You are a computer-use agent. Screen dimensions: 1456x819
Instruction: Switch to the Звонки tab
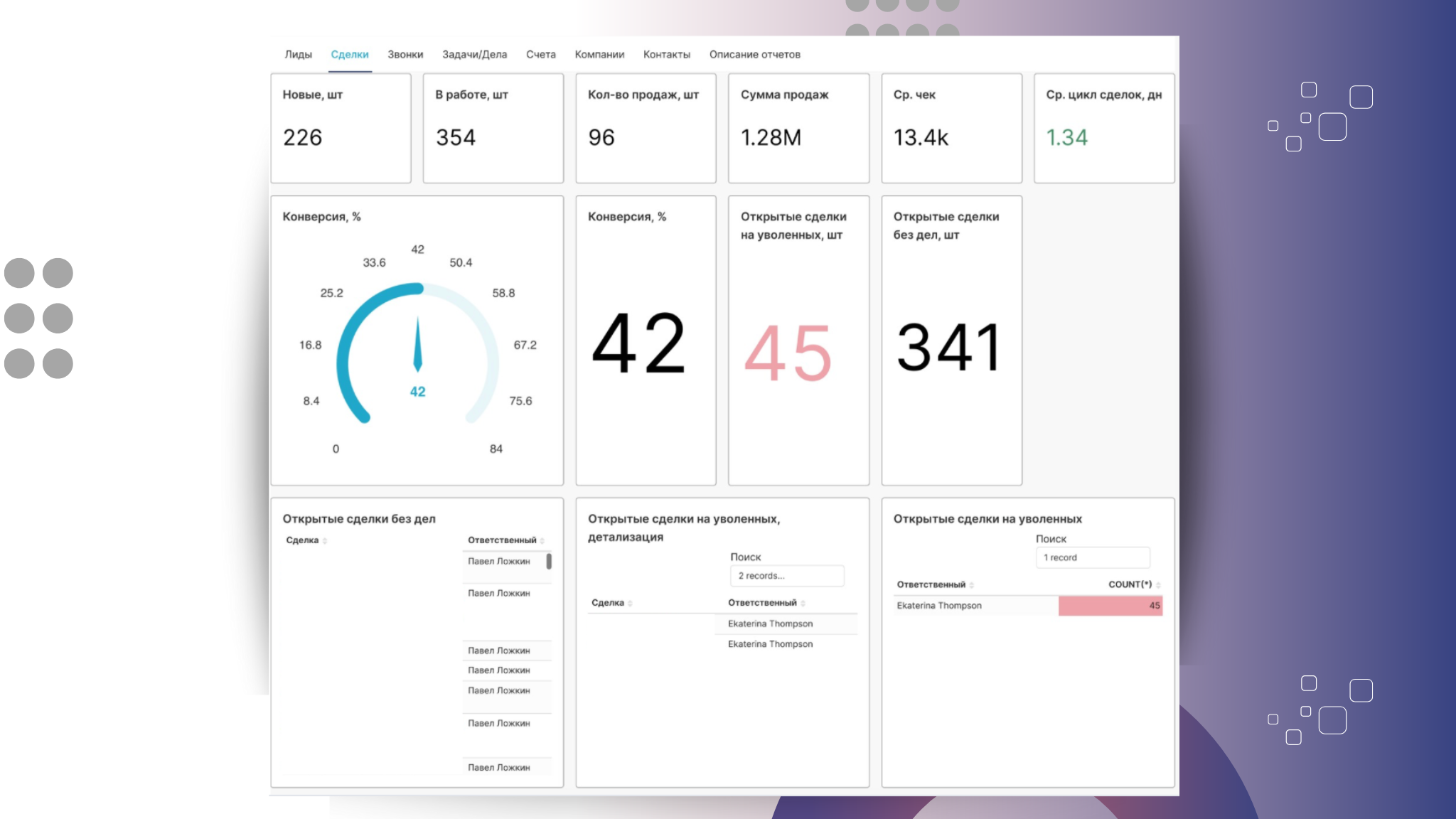[405, 55]
